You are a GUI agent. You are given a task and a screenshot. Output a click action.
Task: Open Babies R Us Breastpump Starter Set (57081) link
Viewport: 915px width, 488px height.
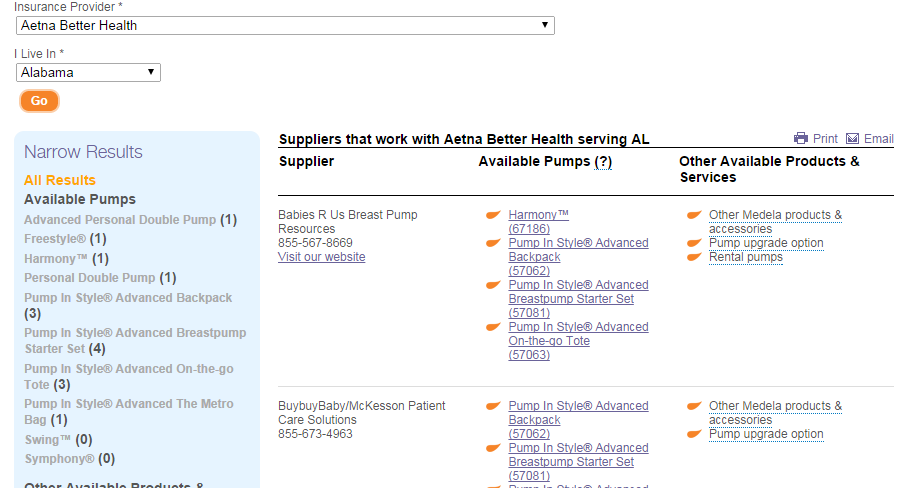[x=578, y=299]
